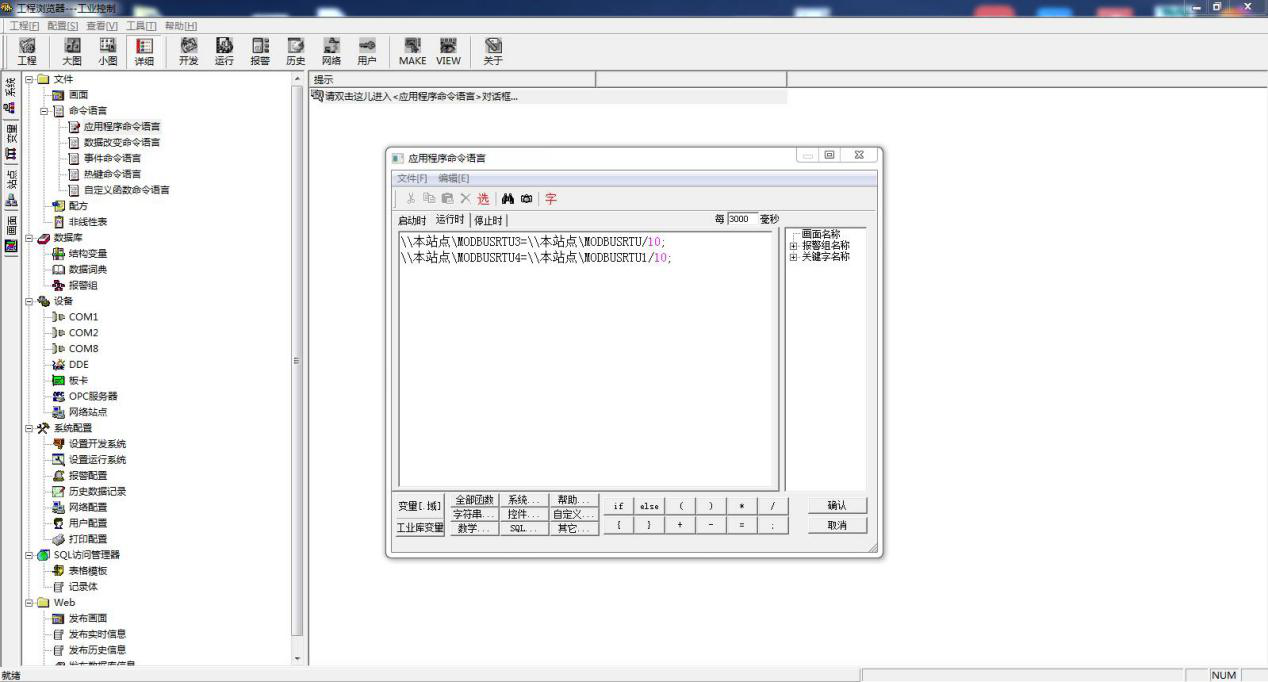This screenshot has width=1268, height=682.
Task: Open the 配置[S] menu in menu bar
Action: point(63,25)
